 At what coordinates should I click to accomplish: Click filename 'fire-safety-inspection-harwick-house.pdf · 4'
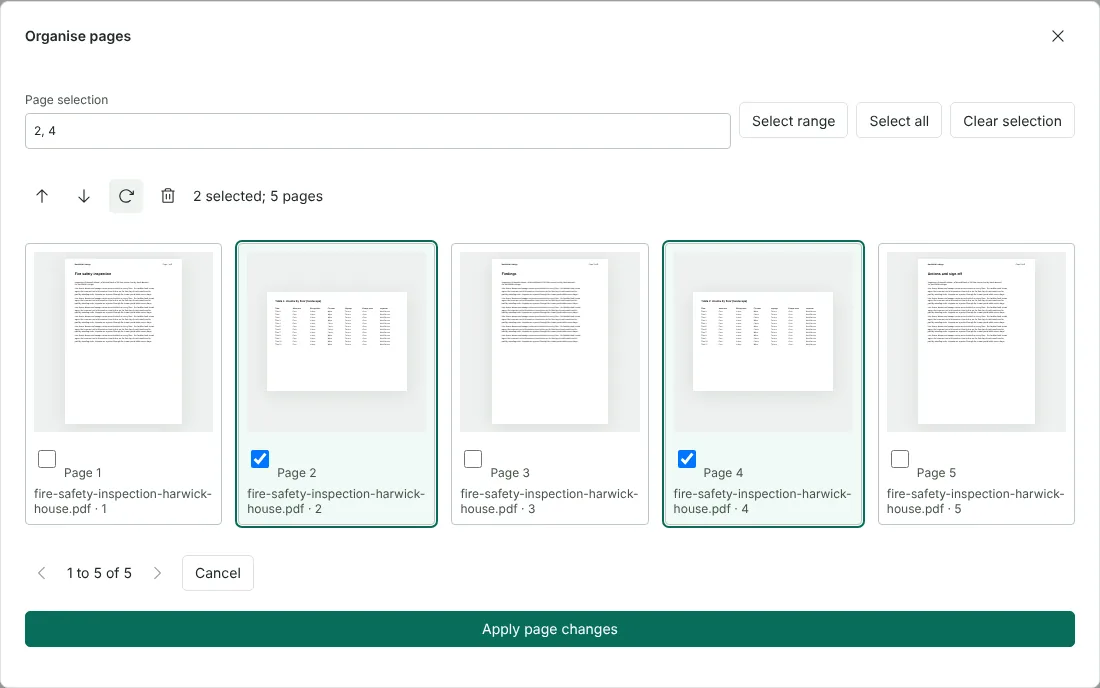(x=763, y=501)
